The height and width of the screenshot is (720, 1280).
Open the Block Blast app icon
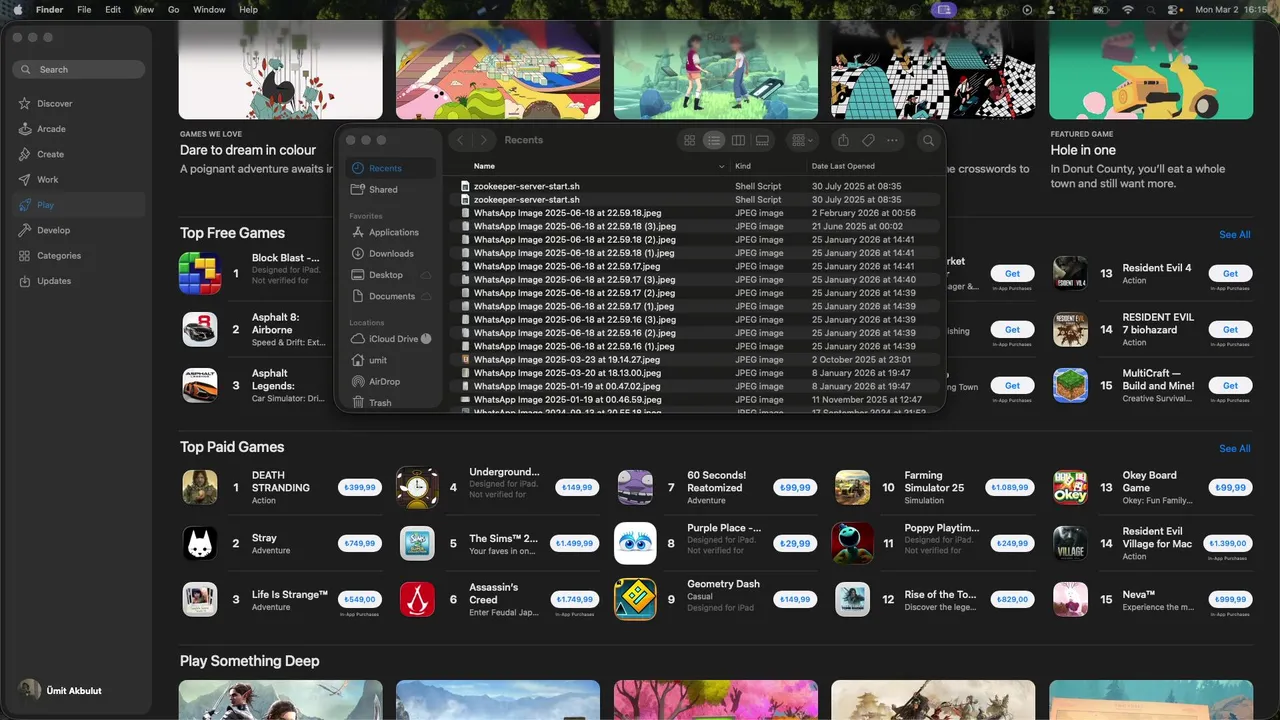pos(200,273)
